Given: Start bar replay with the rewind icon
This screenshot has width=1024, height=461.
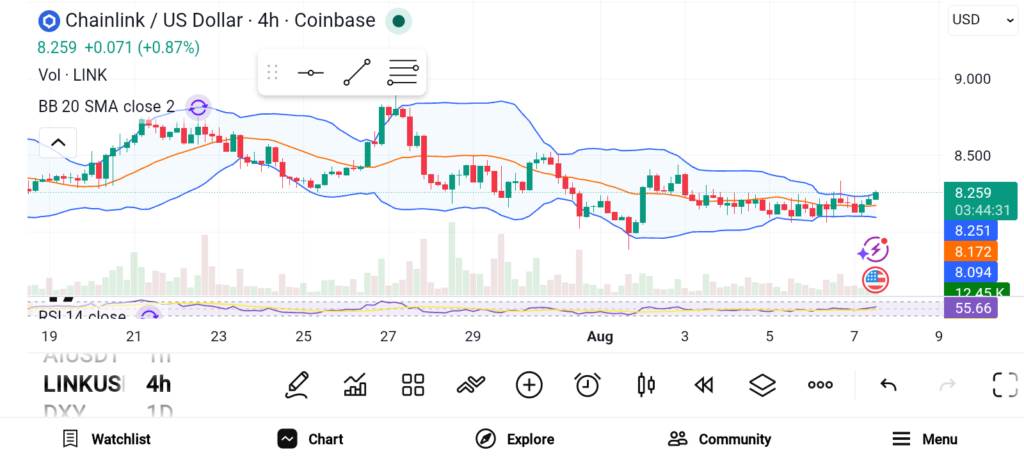Looking at the screenshot, I should click(x=703, y=385).
